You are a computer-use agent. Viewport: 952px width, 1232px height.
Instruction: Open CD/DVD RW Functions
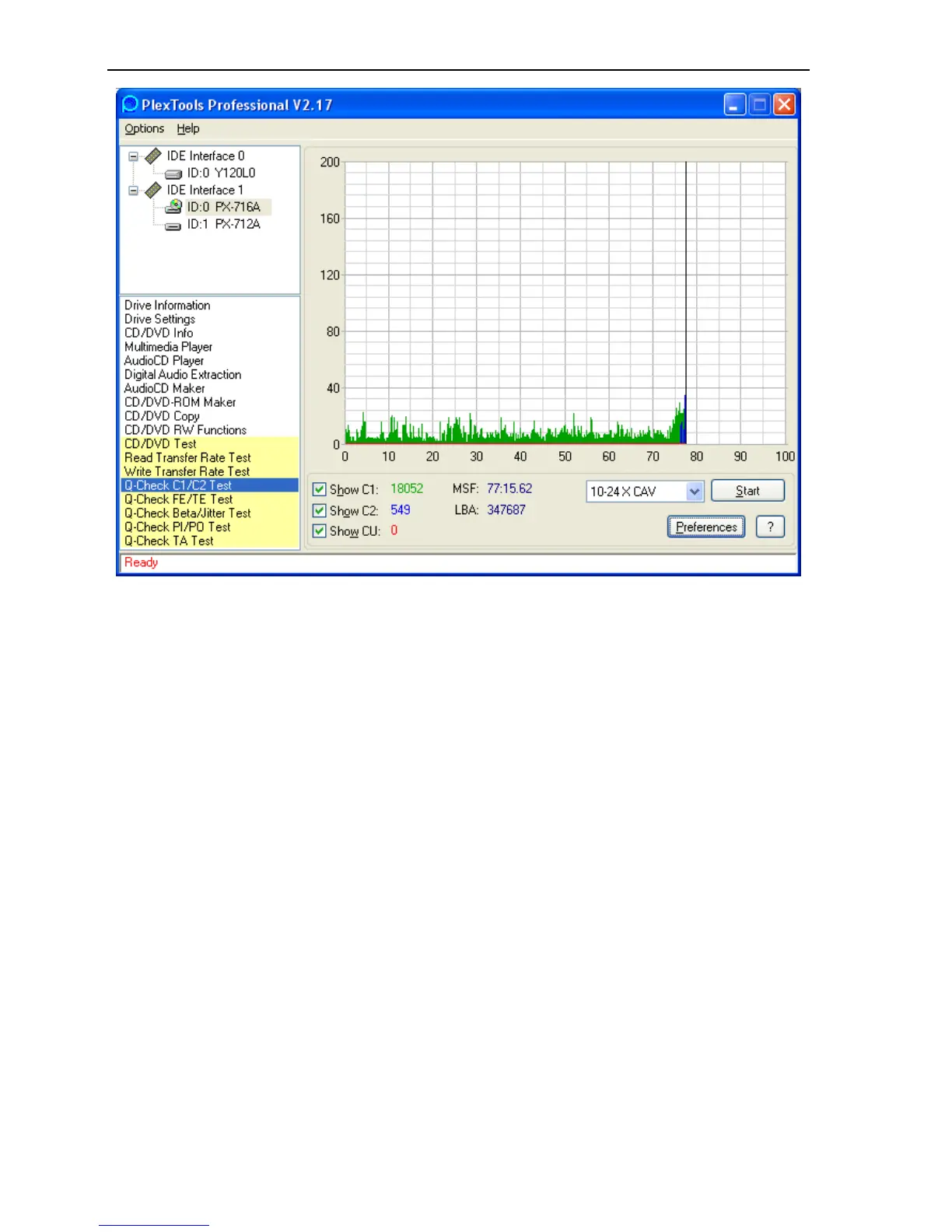click(185, 430)
